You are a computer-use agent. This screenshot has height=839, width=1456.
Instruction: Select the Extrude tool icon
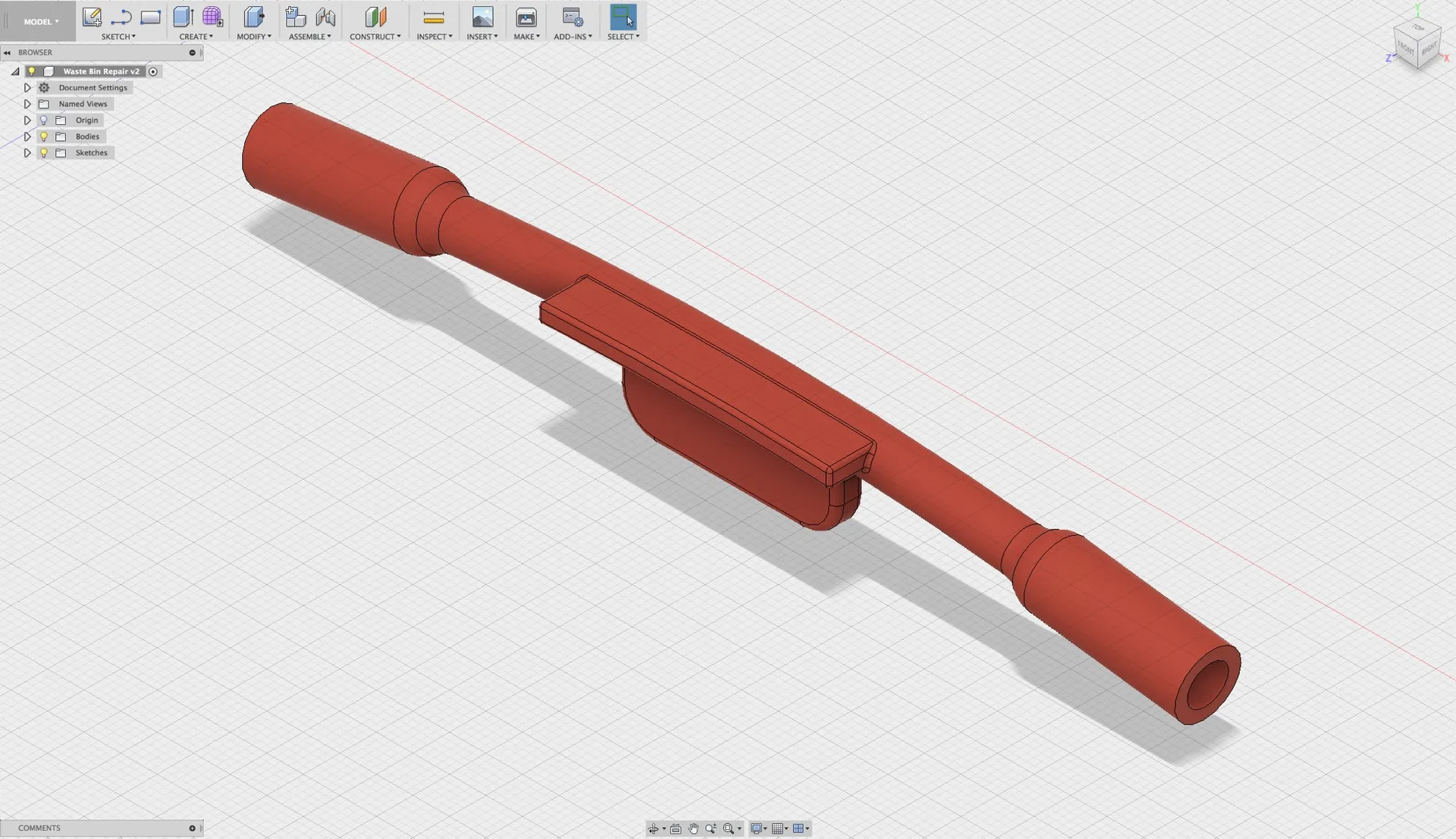(x=184, y=17)
